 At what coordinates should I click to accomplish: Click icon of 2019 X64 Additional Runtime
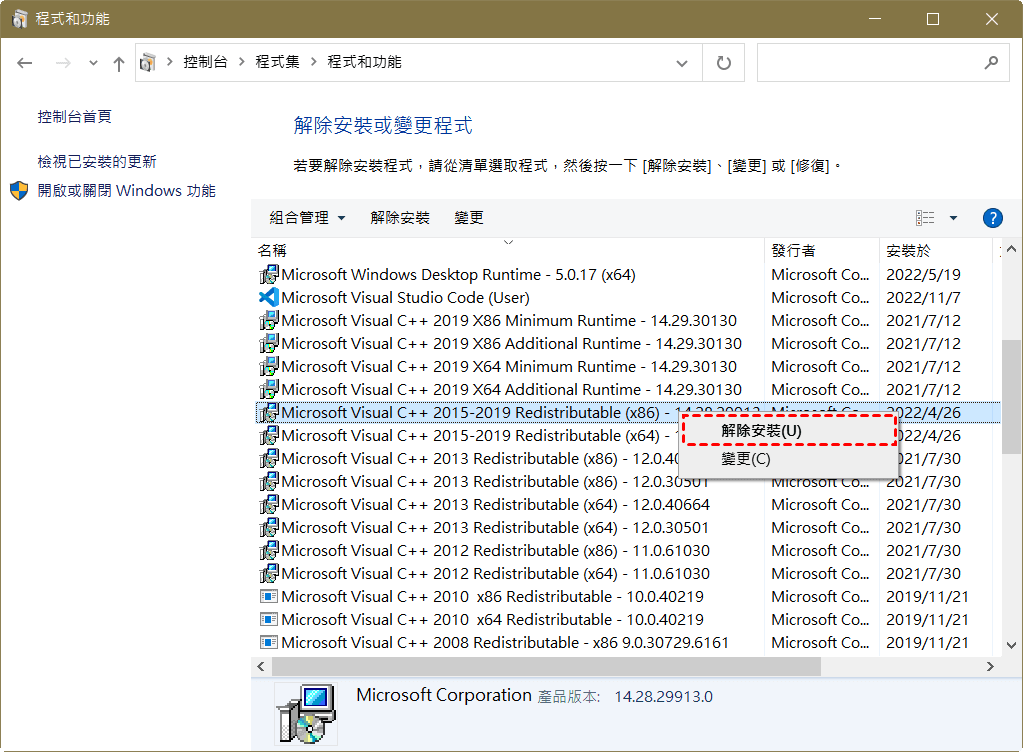[x=269, y=389]
